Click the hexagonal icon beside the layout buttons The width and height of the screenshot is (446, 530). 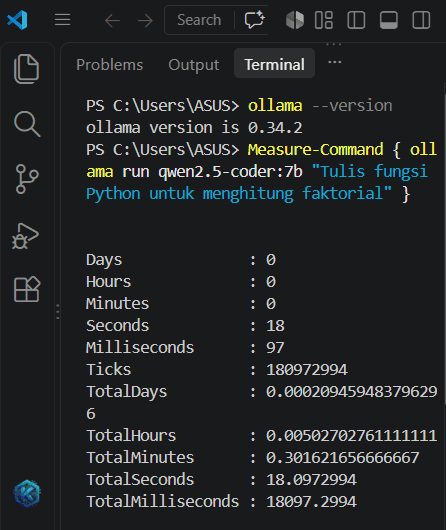[295, 20]
